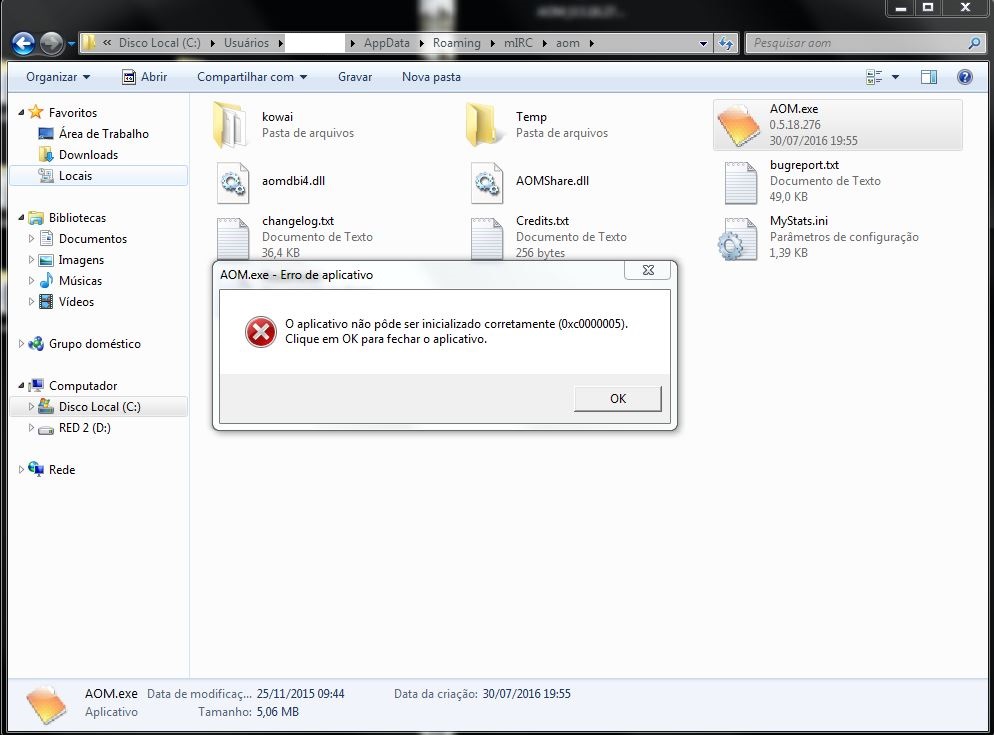Image resolution: width=994 pixels, height=735 pixels.
Task: Expand the Documentos library node
Action: tap(31, 238)
